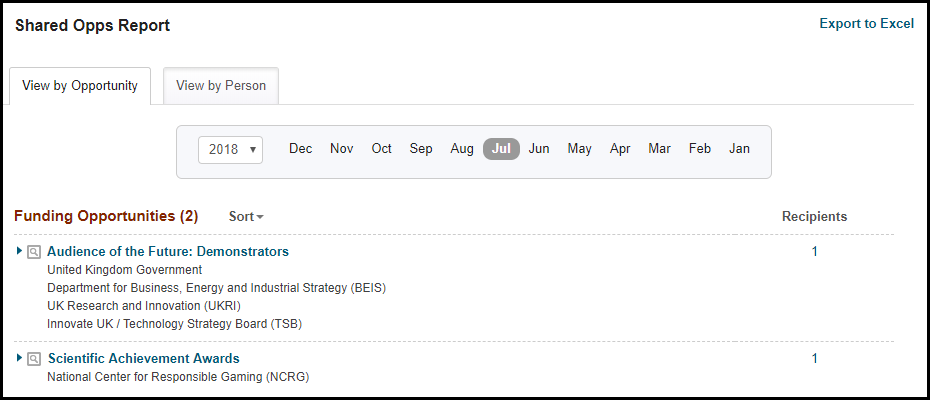Open Scientific Achievement Awards opportunity link

coord(144,359)
